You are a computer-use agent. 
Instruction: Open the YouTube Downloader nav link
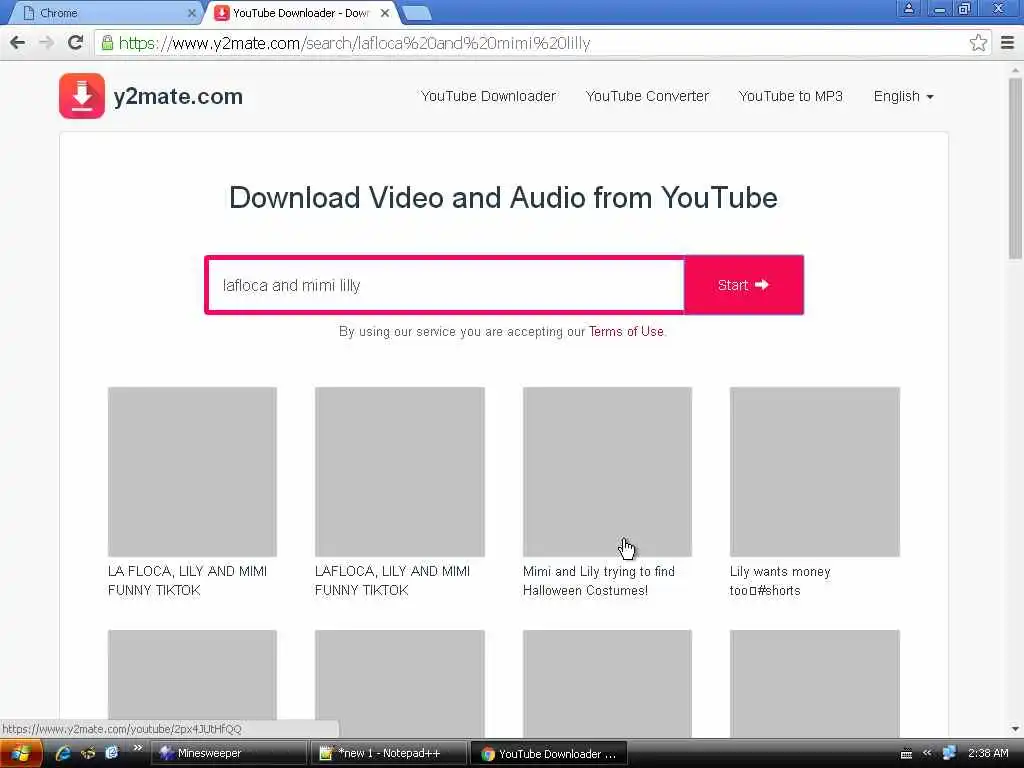[x=488, y=96]
